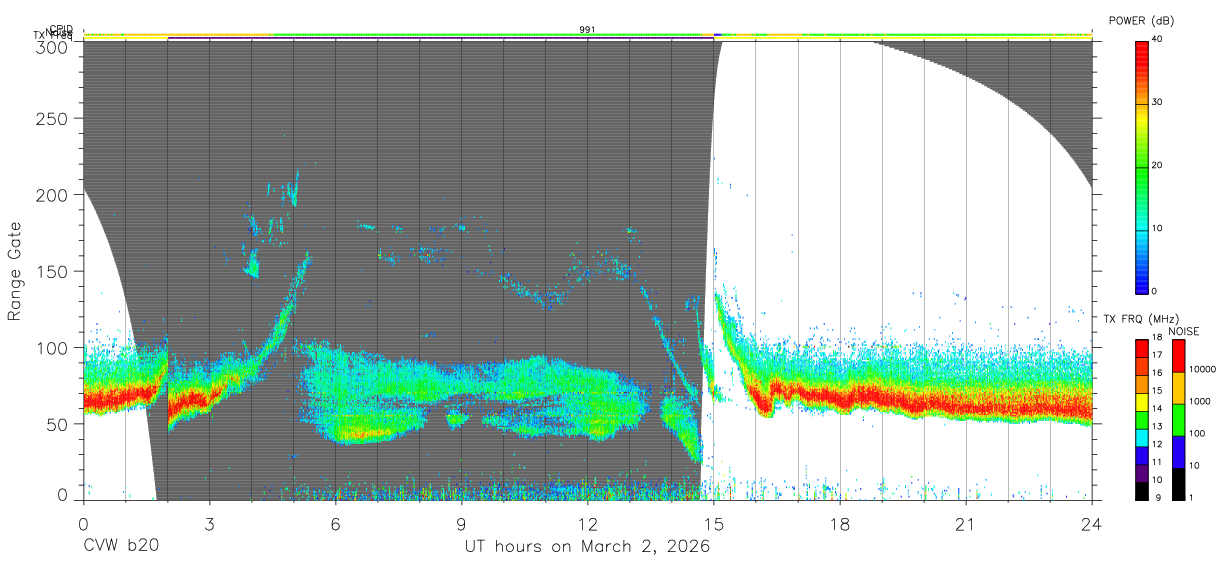Click the 50 tick label on y-axis
This screenshot has height=567, width=1228.
[x=58, y=424]
